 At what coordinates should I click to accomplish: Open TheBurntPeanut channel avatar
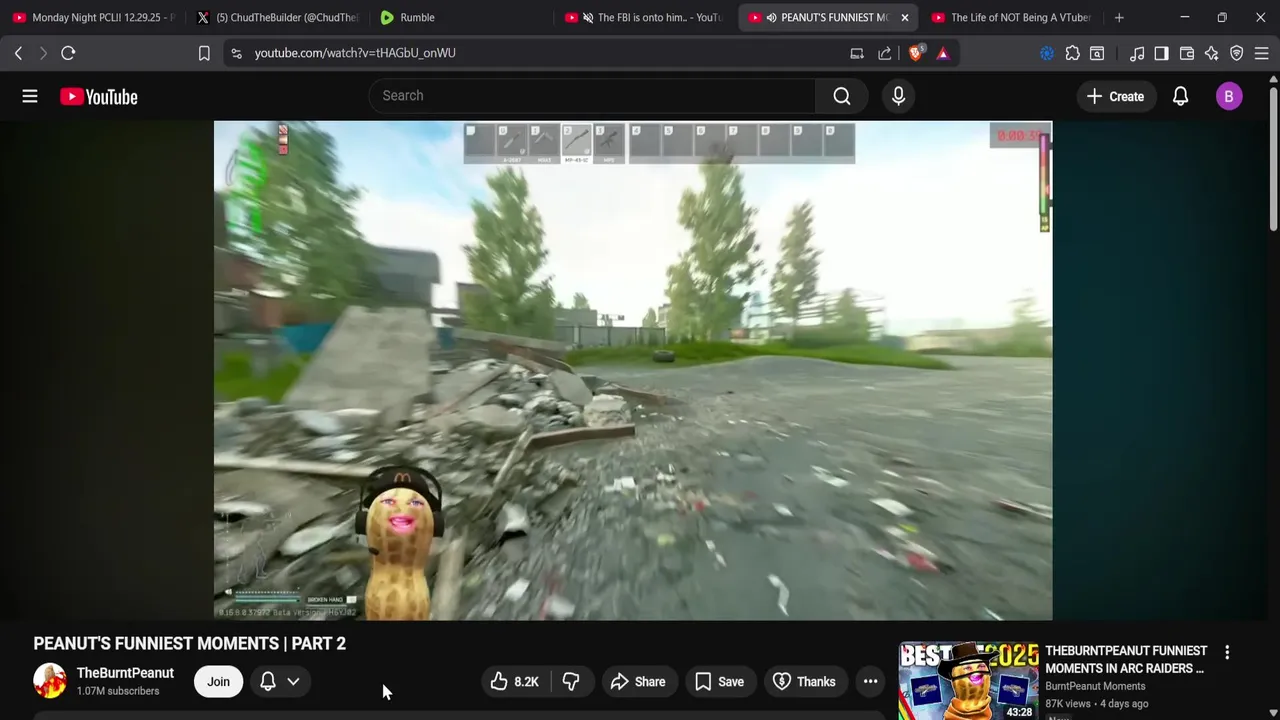click(x=49, y=681)
